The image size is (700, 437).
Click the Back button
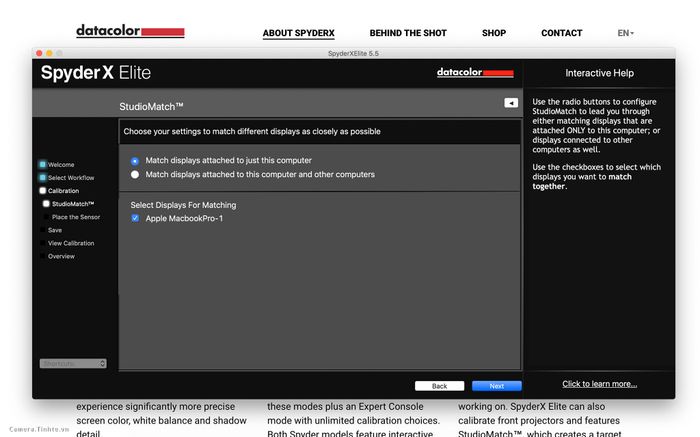(x=439, y=386)
